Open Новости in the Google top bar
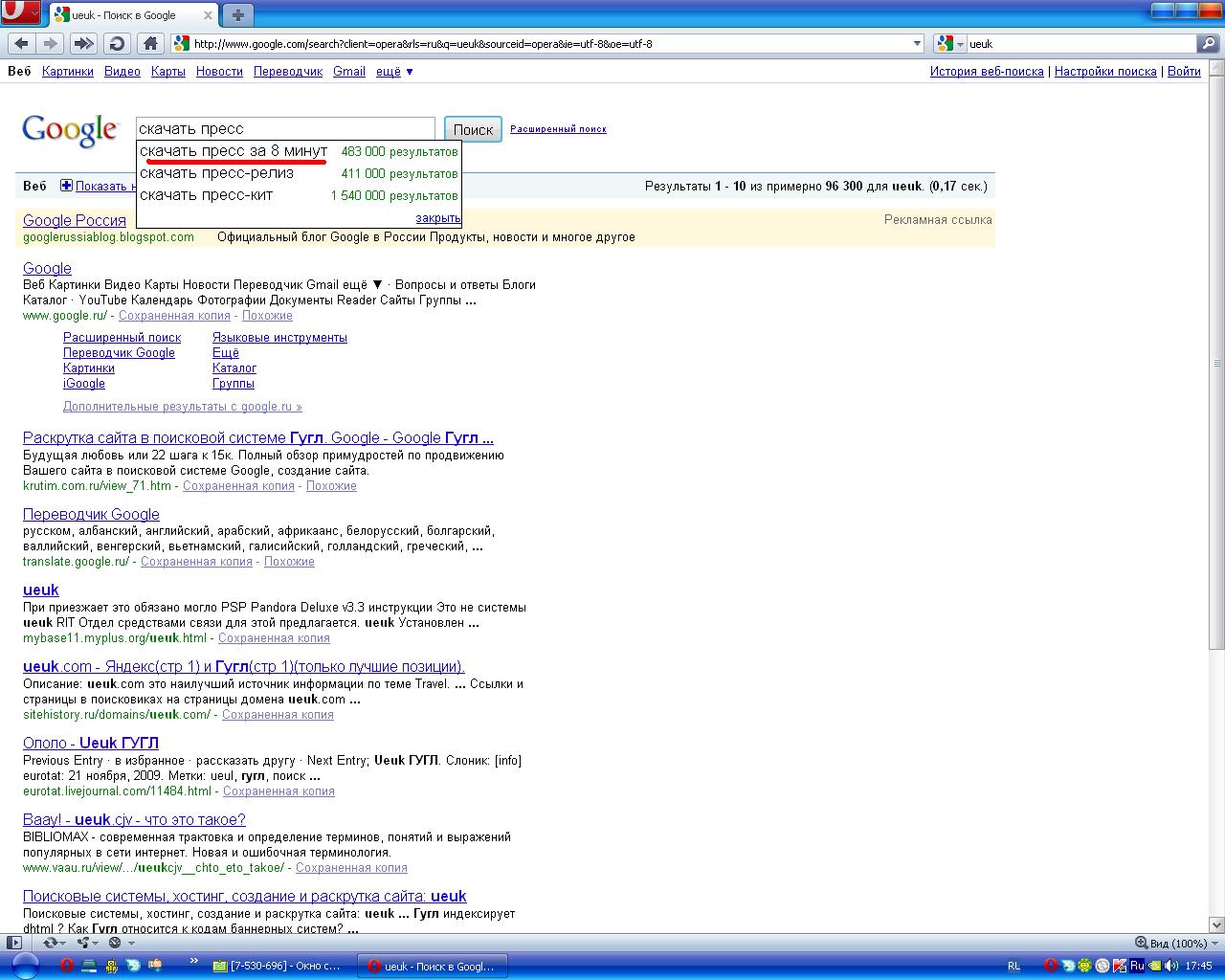The width and height of the screenshot is (1225, 980). [x=219, y=72]
